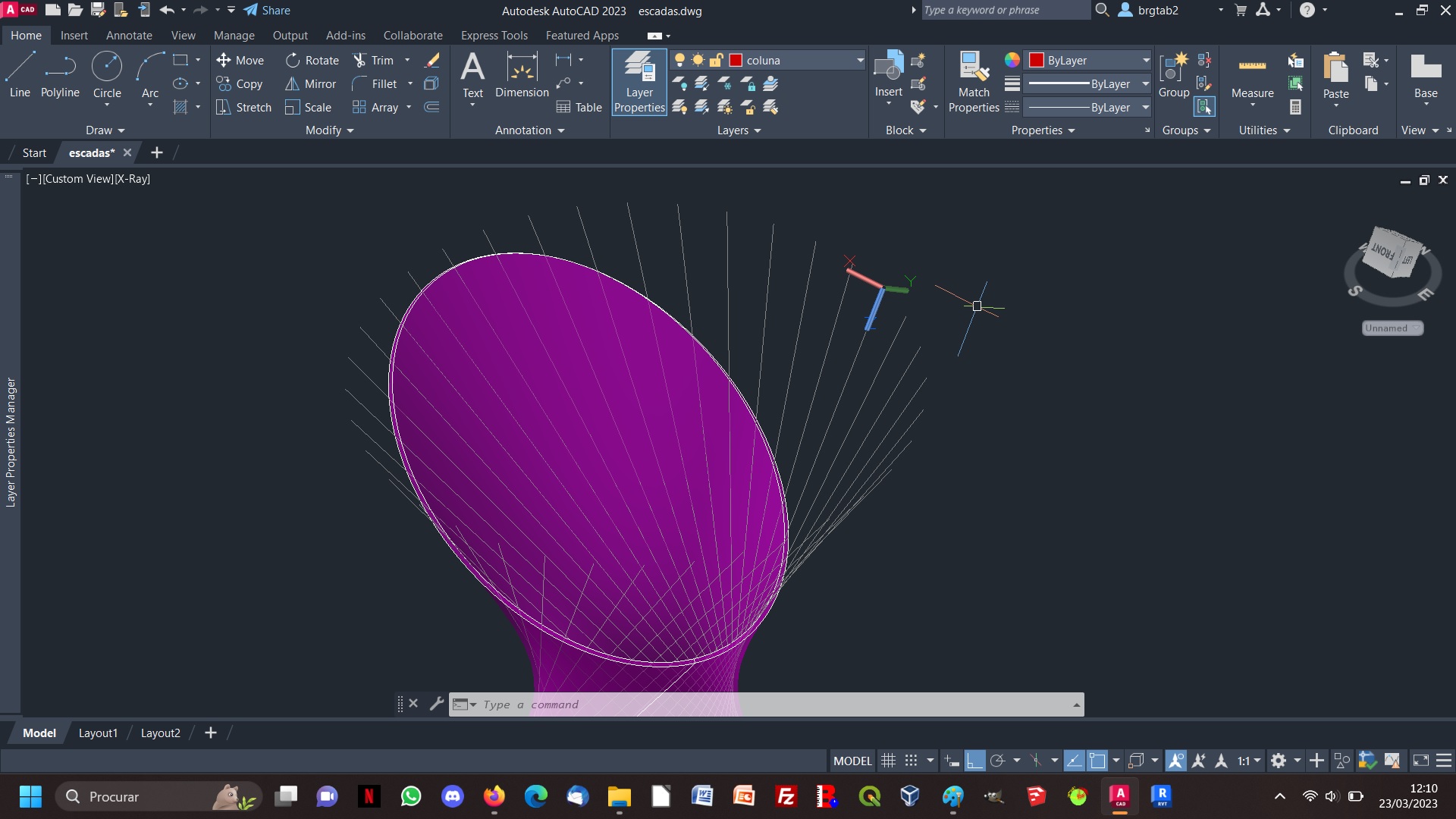The height and width of the screenshot is (819, 1456).
Task: Click the Fillet tool
Action: (375, 83)
